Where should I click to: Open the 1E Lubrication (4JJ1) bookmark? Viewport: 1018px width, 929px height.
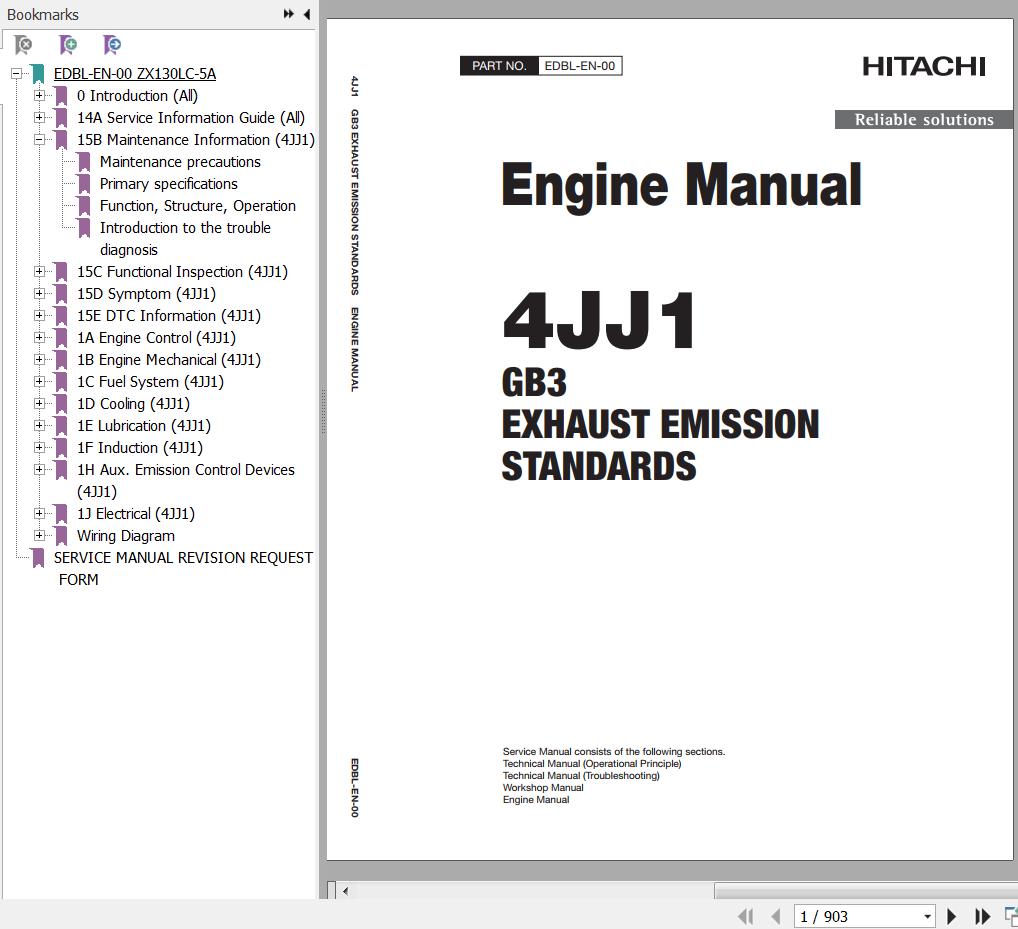pyautogui.click(x=143, y=427)
